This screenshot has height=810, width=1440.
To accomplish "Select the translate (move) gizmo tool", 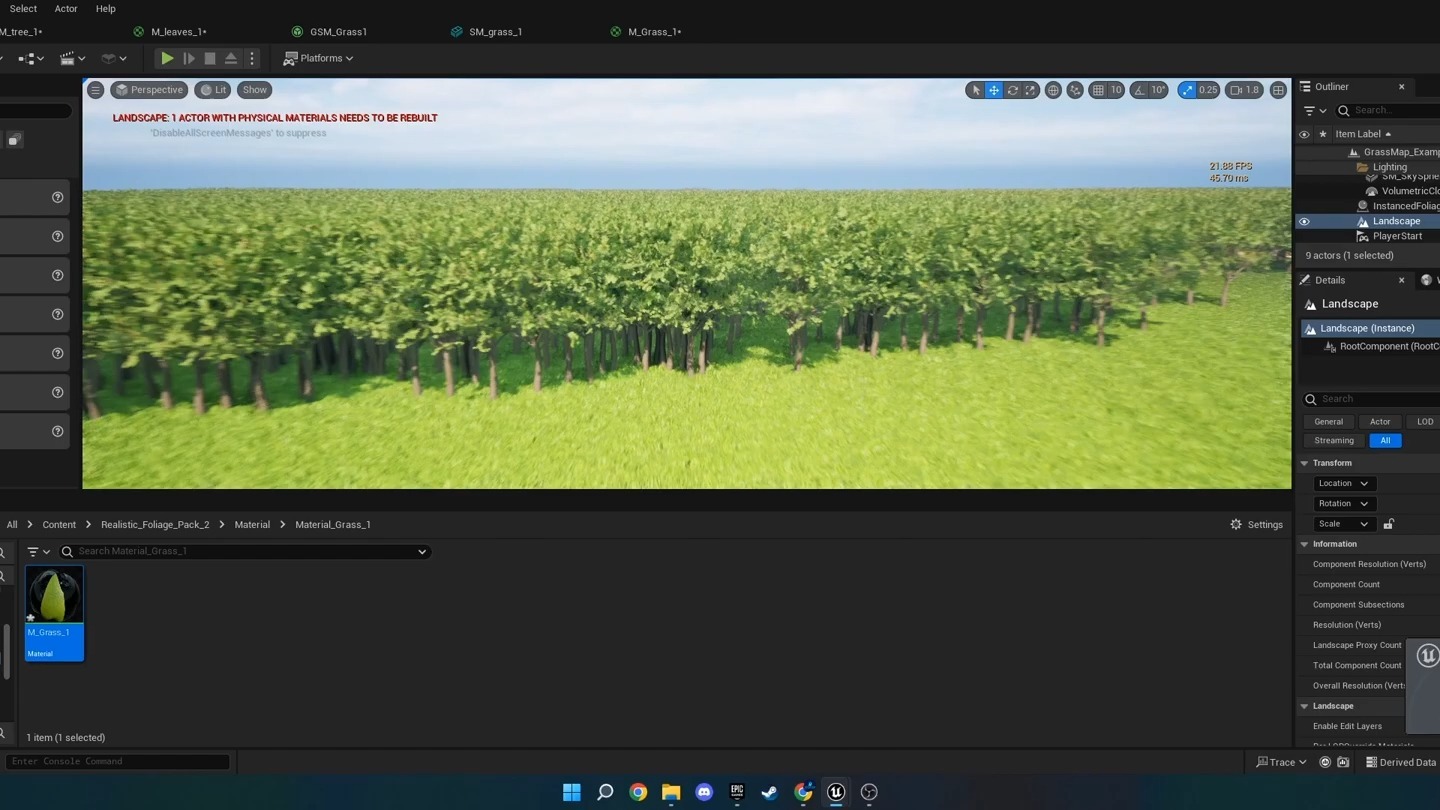I will 994,90.
